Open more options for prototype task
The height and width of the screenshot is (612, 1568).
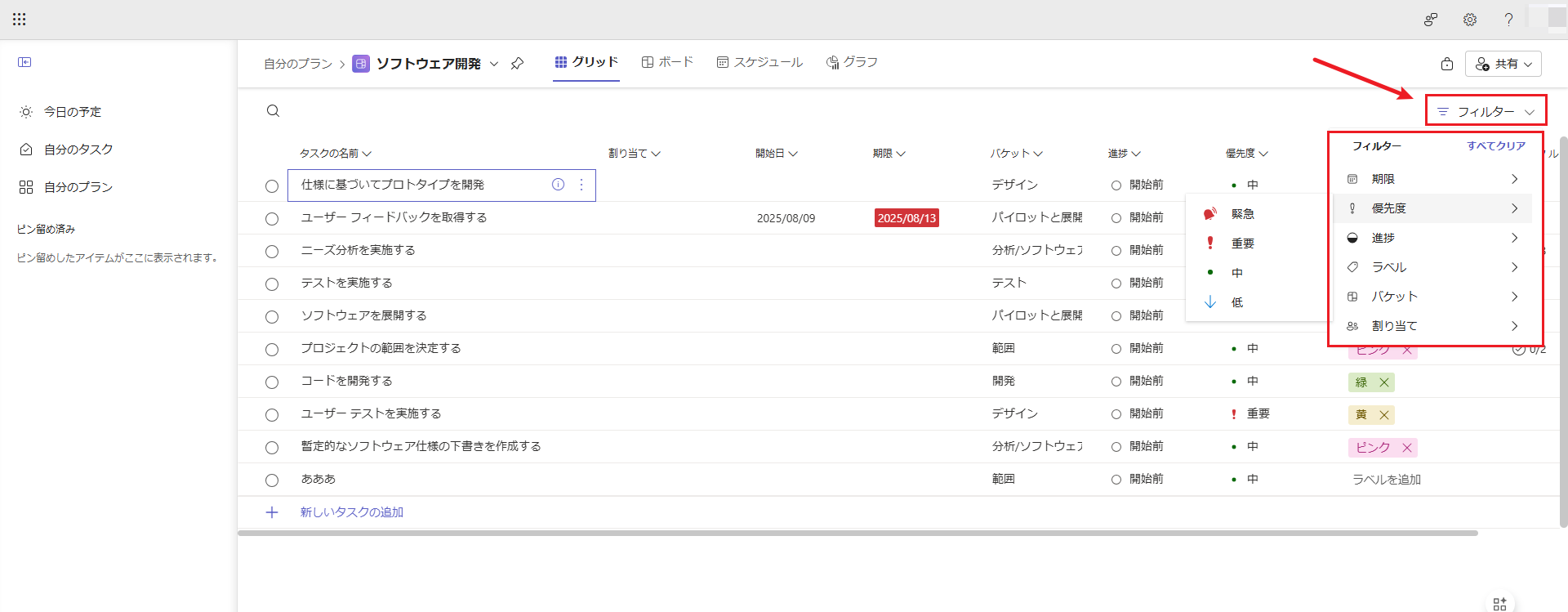tap(581, 185)
